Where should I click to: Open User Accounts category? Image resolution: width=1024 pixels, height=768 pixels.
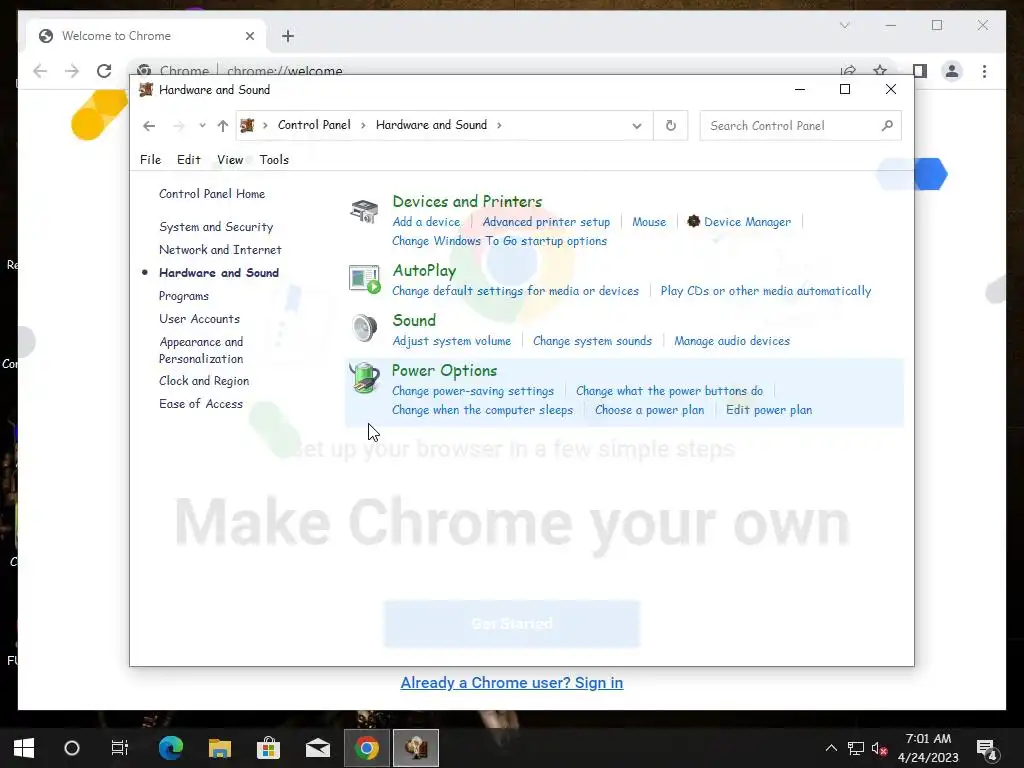pos(199,319)
